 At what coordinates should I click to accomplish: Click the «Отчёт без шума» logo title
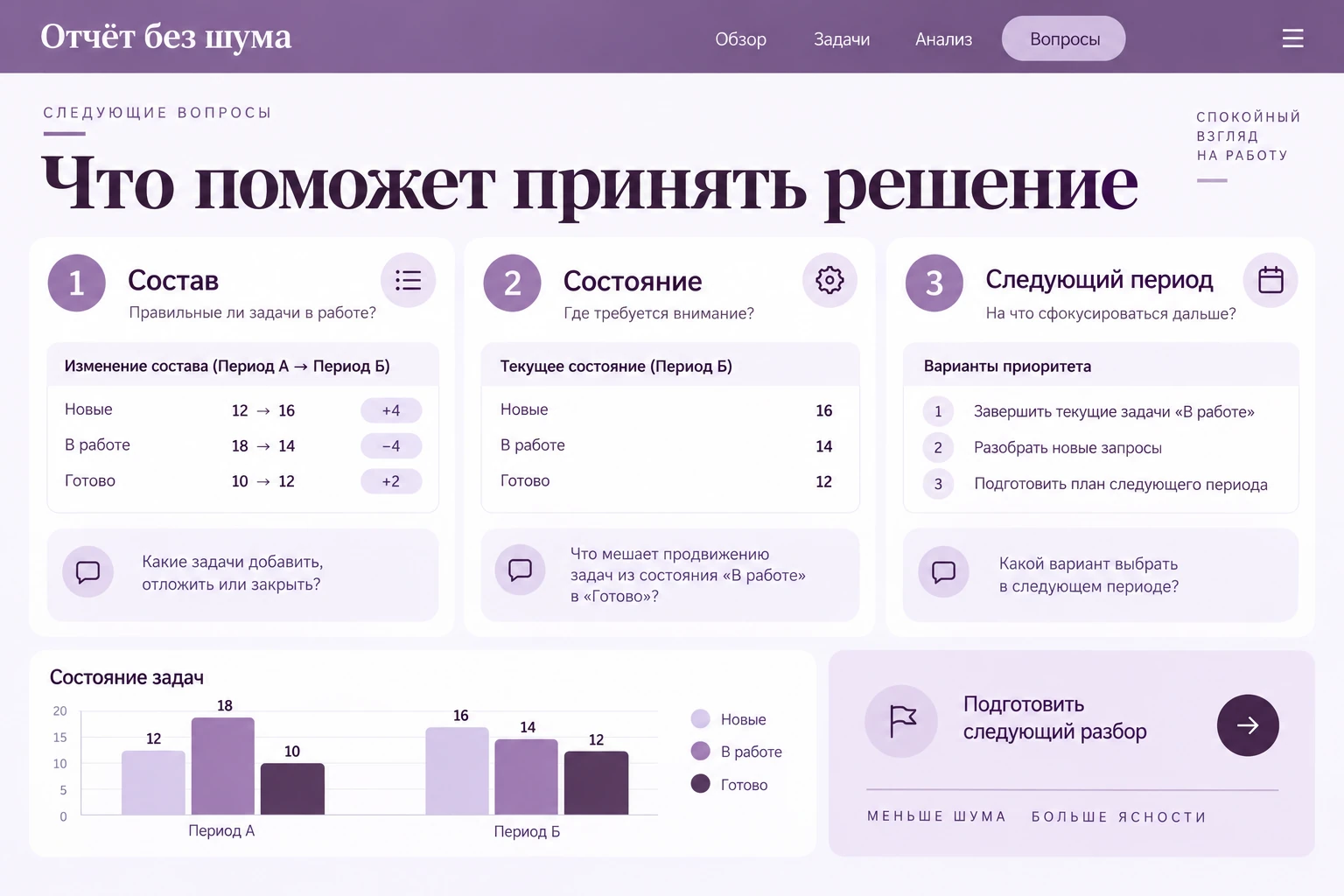pos(165,37)
